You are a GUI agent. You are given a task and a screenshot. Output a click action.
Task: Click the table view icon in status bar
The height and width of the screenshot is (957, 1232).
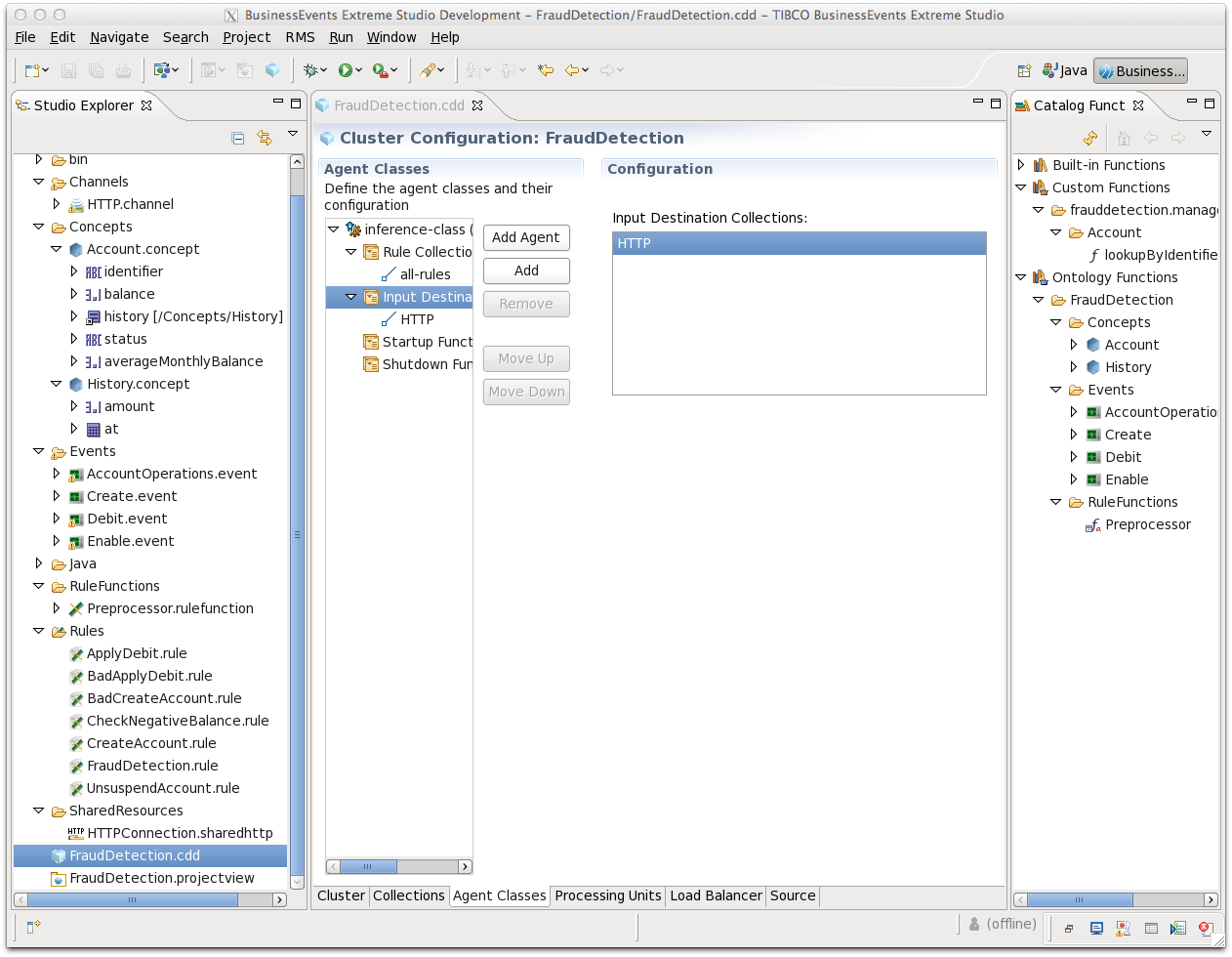[1151, 929]
